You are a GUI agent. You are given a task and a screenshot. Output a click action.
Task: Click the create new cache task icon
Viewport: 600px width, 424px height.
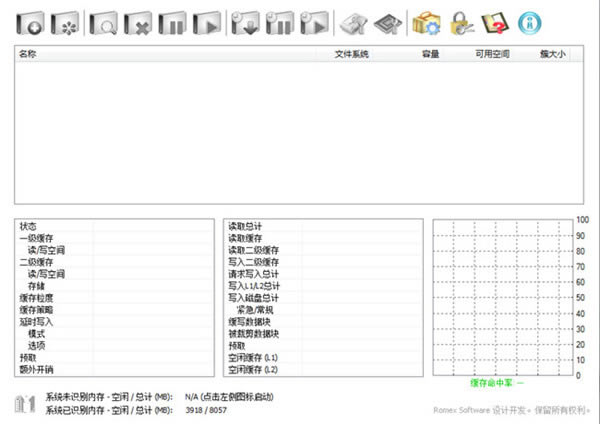pos(32,20)
